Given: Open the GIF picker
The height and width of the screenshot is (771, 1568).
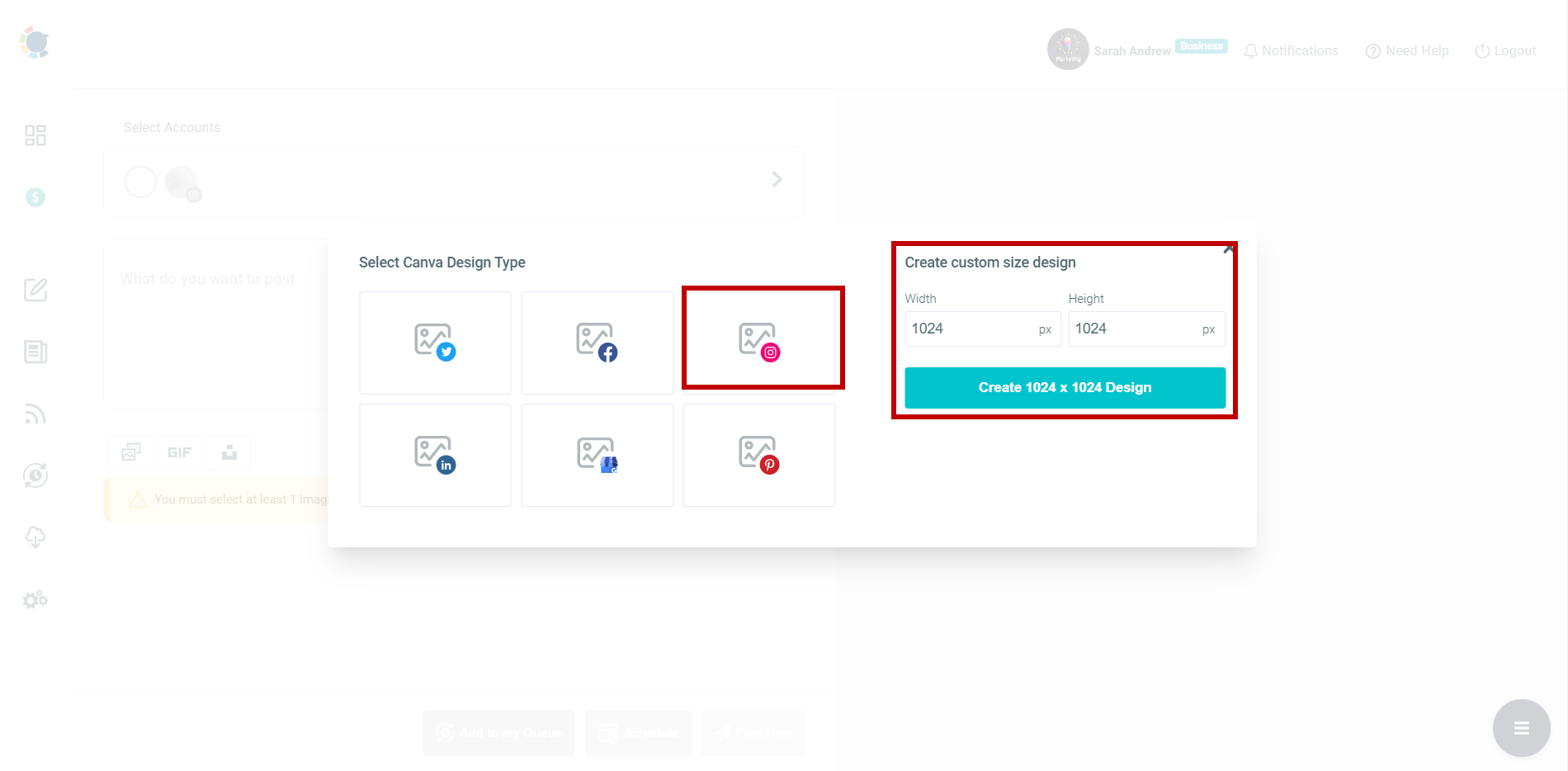Looking at the screenshot, I should coord(180,452).
